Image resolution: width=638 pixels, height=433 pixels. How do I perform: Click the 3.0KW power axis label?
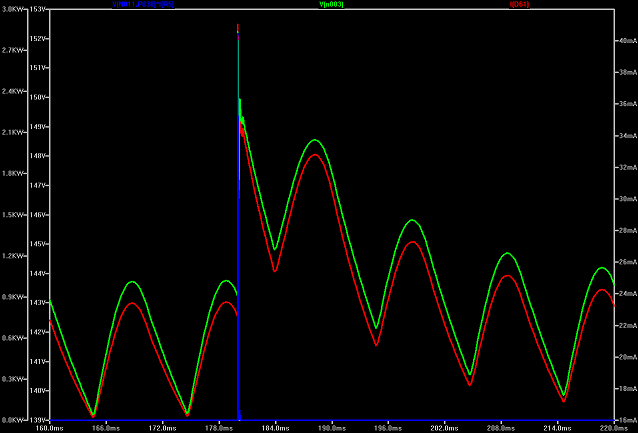point(11,9)
